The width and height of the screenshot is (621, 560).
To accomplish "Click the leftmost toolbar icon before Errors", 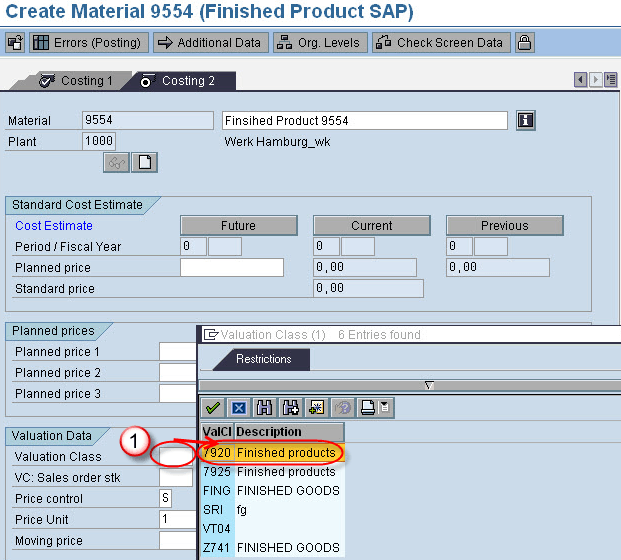I will click(x=15, y=43).
